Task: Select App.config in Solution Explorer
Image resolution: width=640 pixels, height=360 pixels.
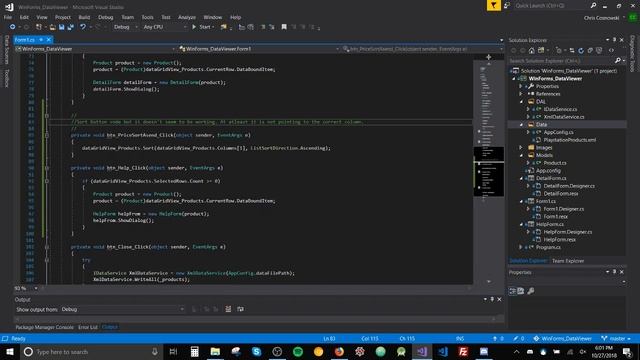Action: [548, 171]
